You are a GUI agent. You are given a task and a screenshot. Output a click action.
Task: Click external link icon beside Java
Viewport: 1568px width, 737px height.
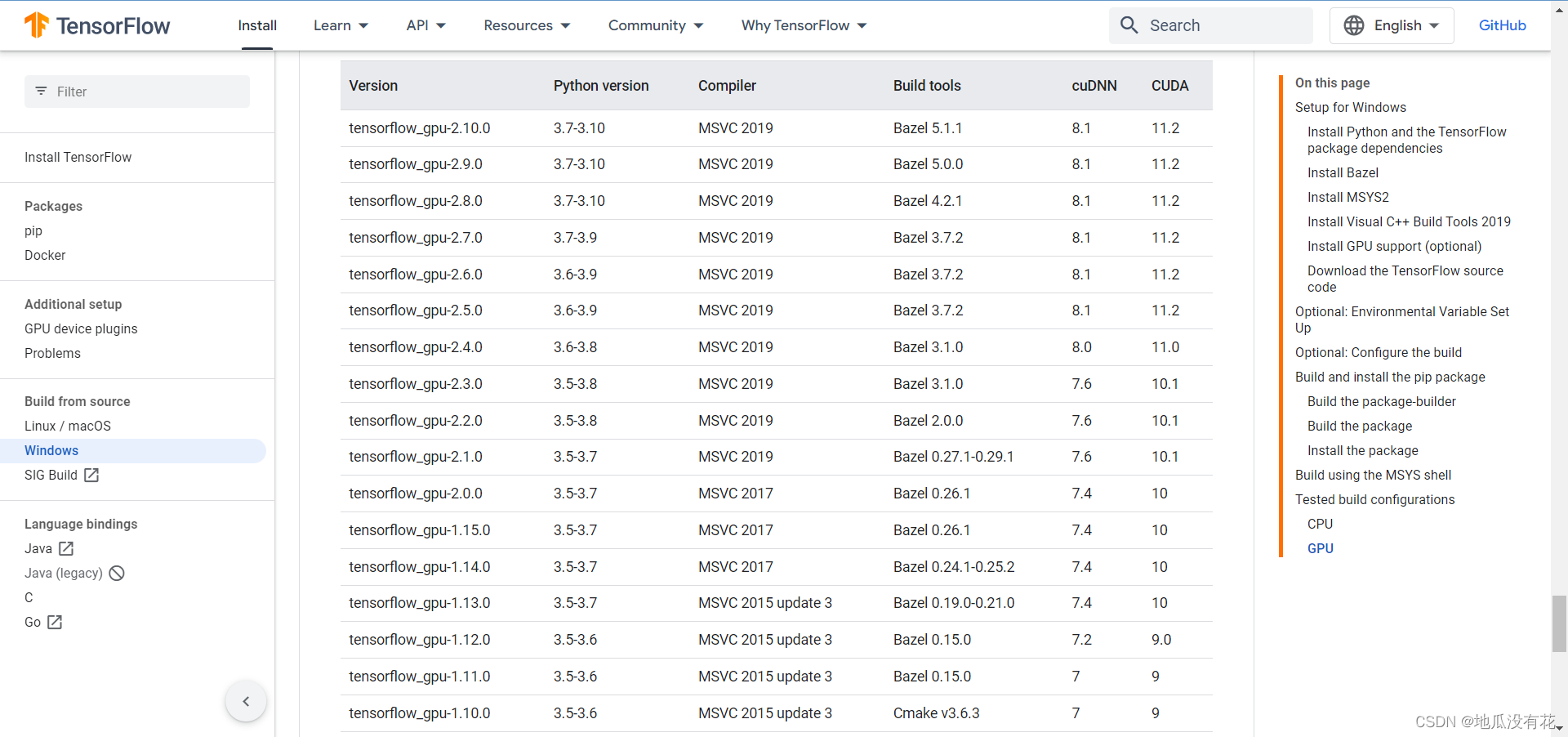pyautogui.click(x=66, y=548)
